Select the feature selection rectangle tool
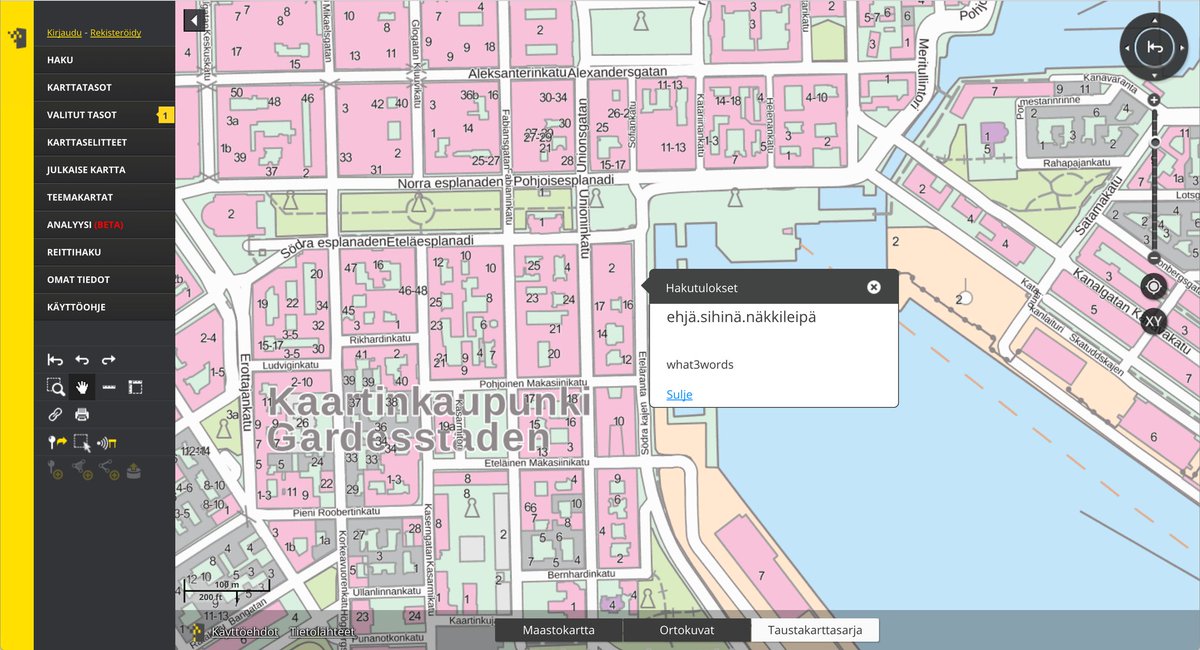 tap(82, 442)
